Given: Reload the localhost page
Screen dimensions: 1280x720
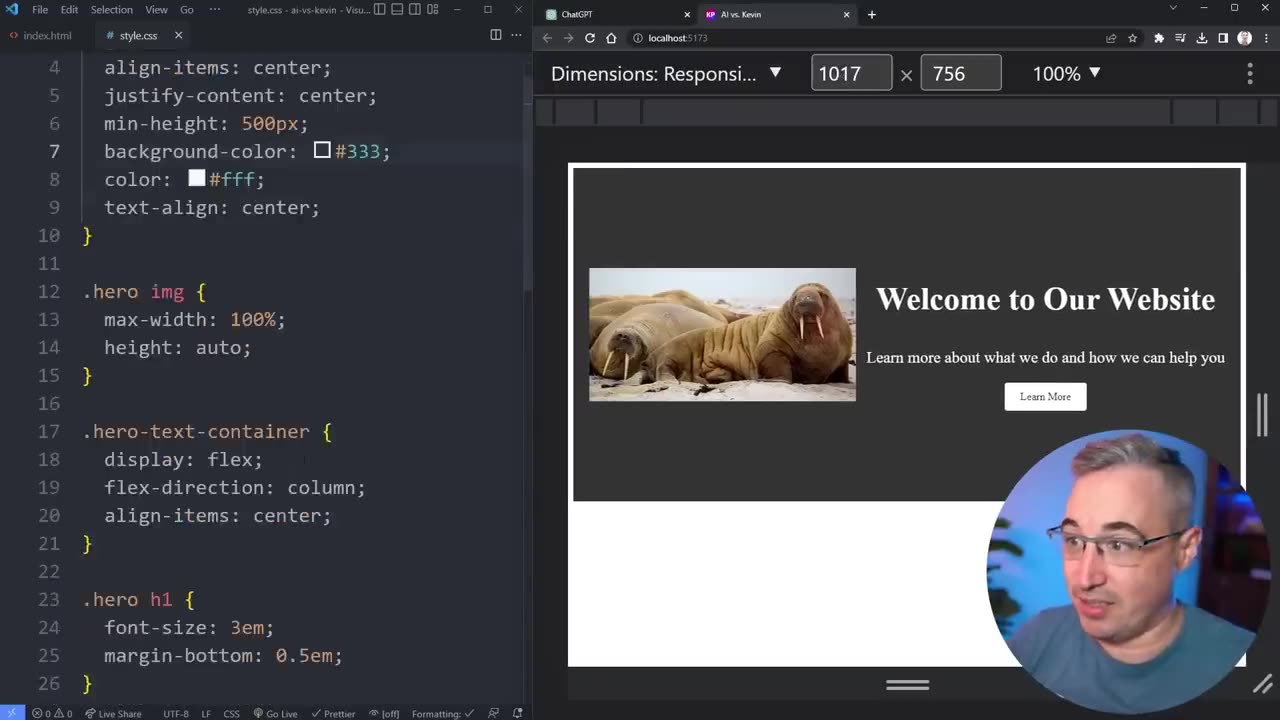Looking at the screenshot, I should (590, 38).
